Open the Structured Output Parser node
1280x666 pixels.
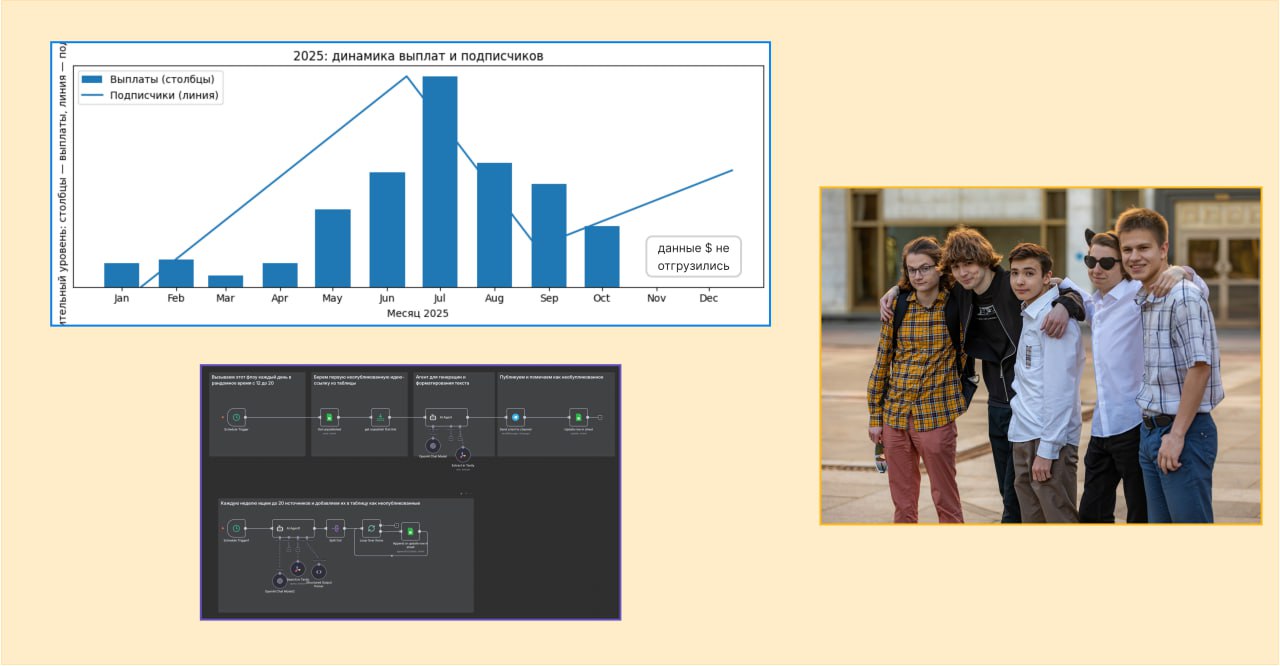pyautogui.click(x=318, y=572)
